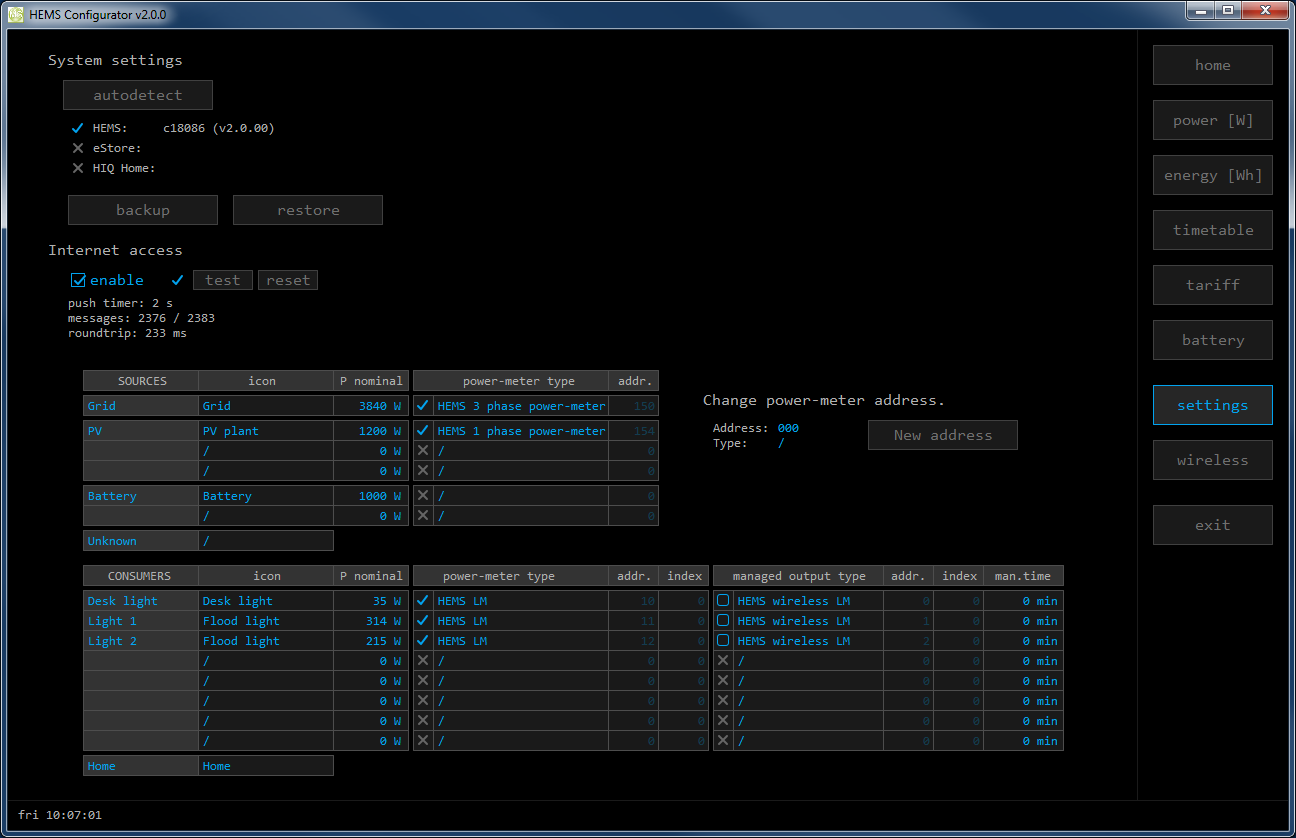The image size is (1296, 838).
Task: Click the X icon next to eStore
Action: coord(78,148)
